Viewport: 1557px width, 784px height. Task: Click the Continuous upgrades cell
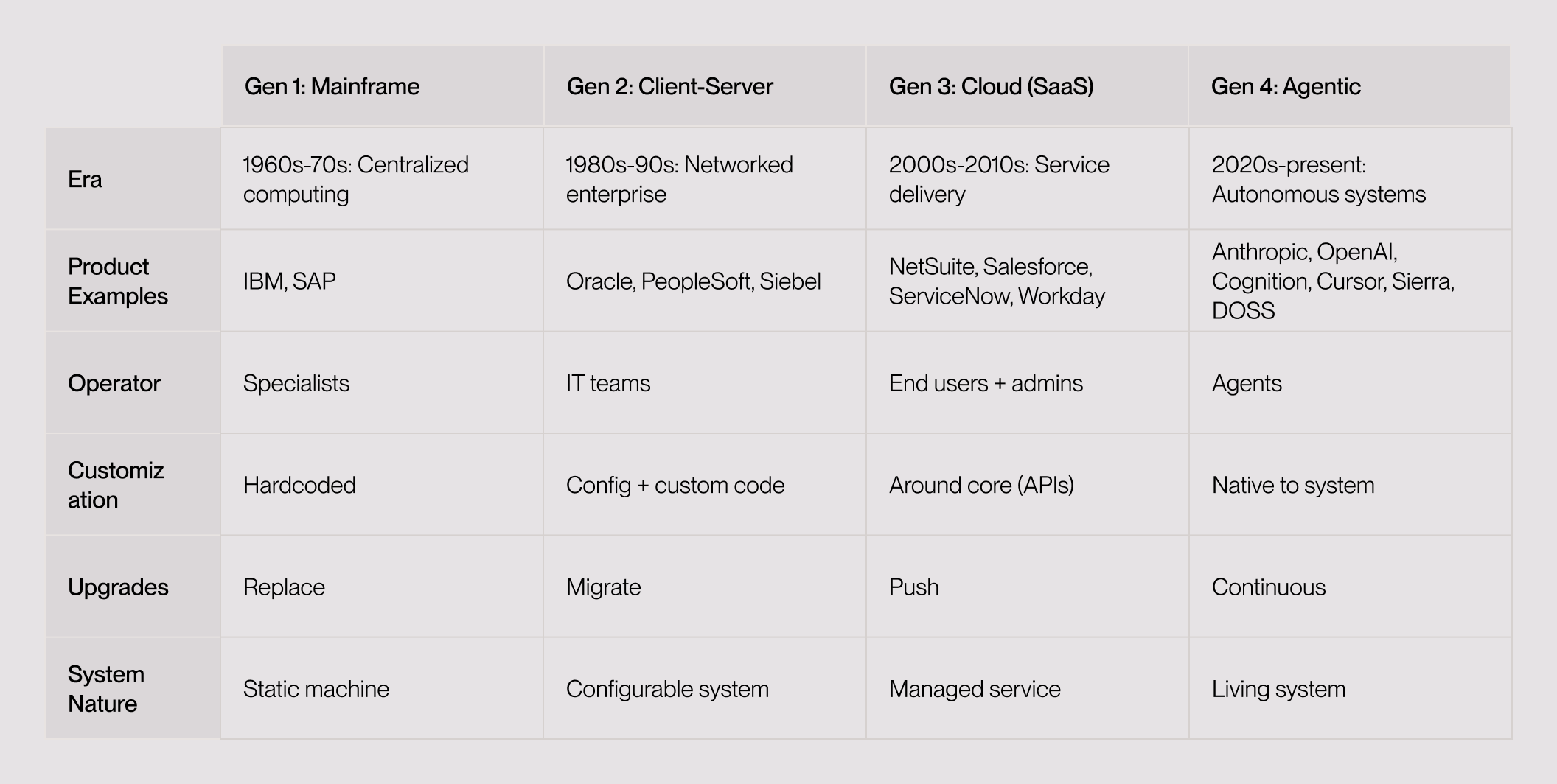tap(1269, 587)
